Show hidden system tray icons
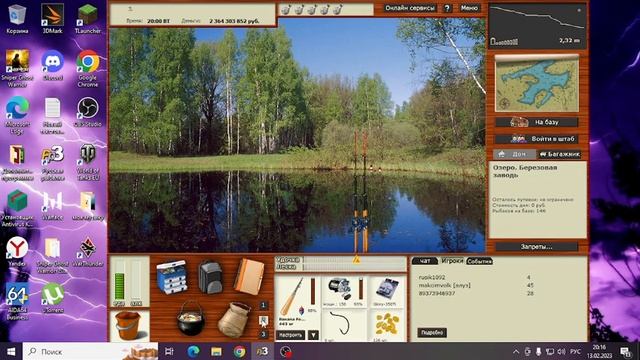Viewport: 640px width, 360px height. (x=516, y=351)
